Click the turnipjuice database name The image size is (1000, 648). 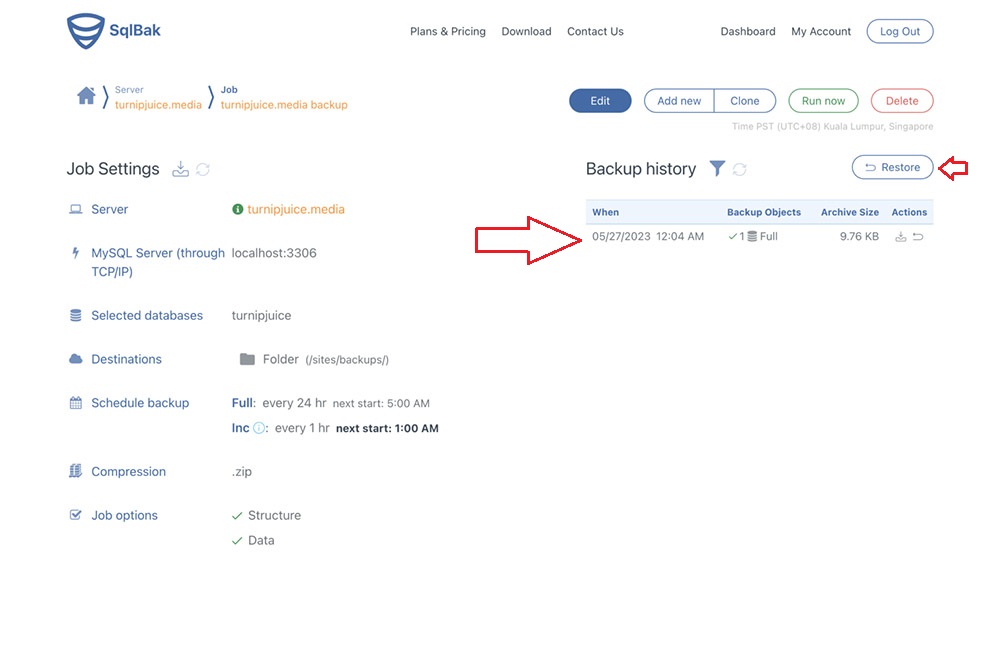[261, 315]
